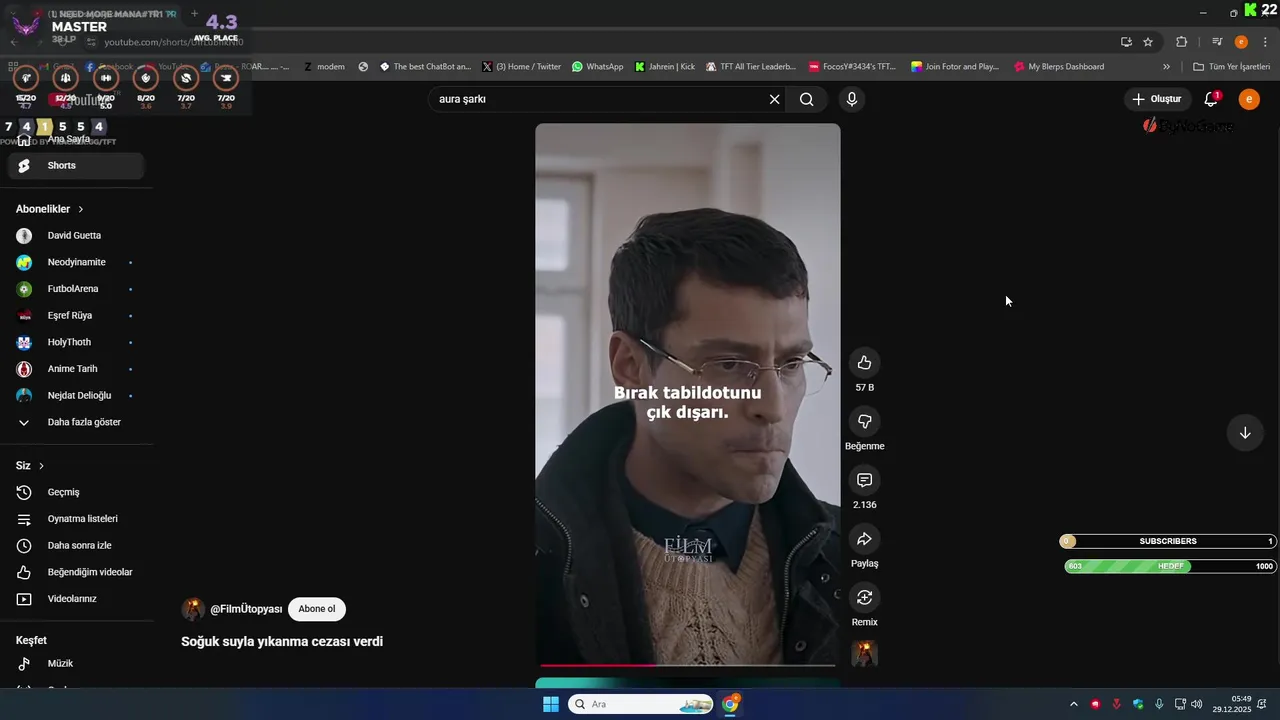This screenshot has width=1280, height=720.
Task: Bookmark this page with star icon
Action: 1148,42
